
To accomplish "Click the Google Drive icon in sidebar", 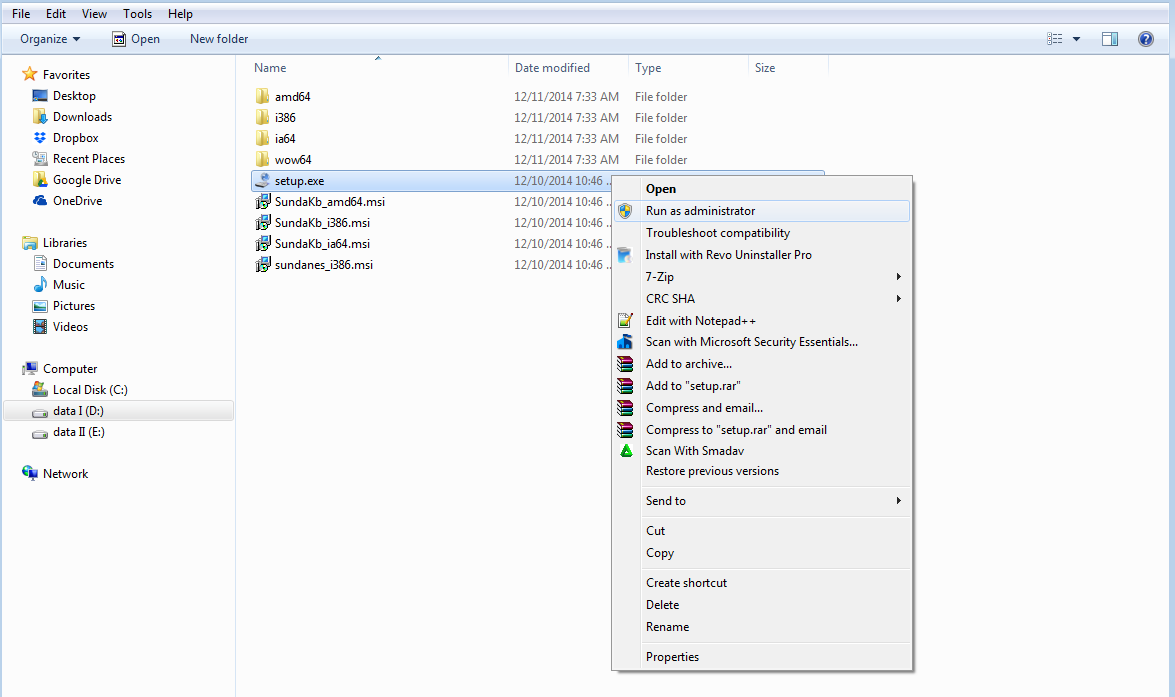I will (x=40, y=180).
